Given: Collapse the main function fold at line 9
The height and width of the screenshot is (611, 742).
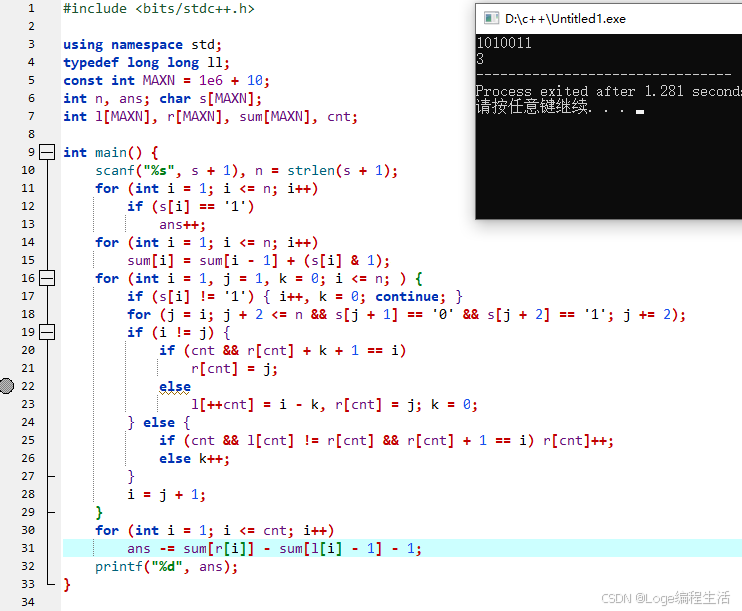Looking at the screenshot, I should click(x=47, y=152).
